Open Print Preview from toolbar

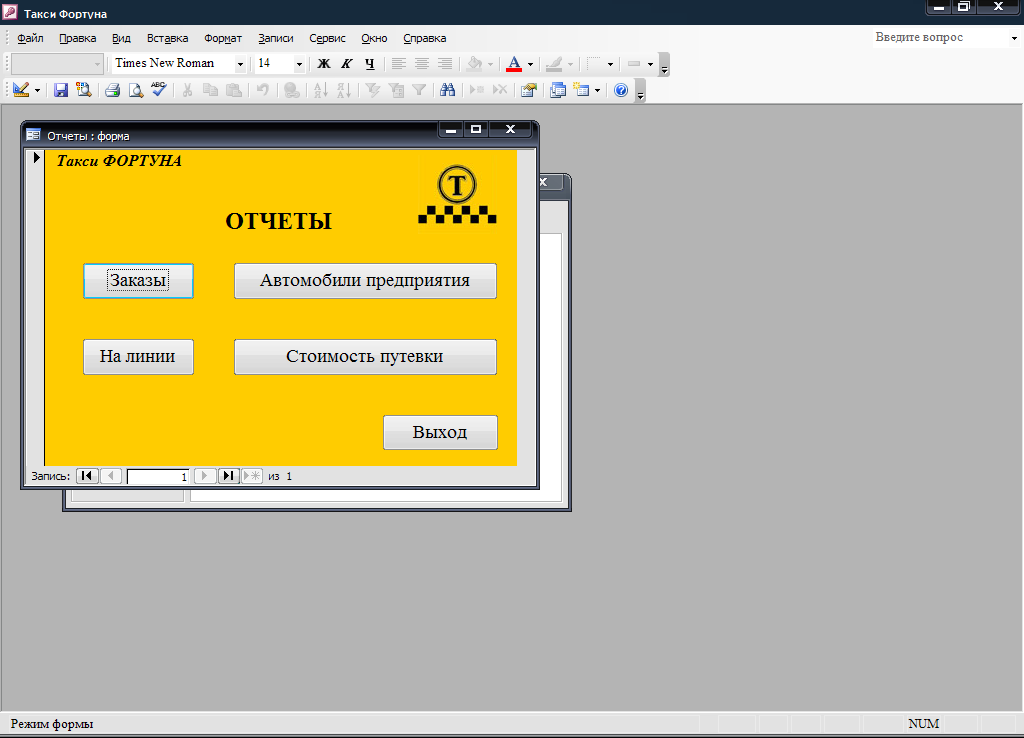(136, 90)
